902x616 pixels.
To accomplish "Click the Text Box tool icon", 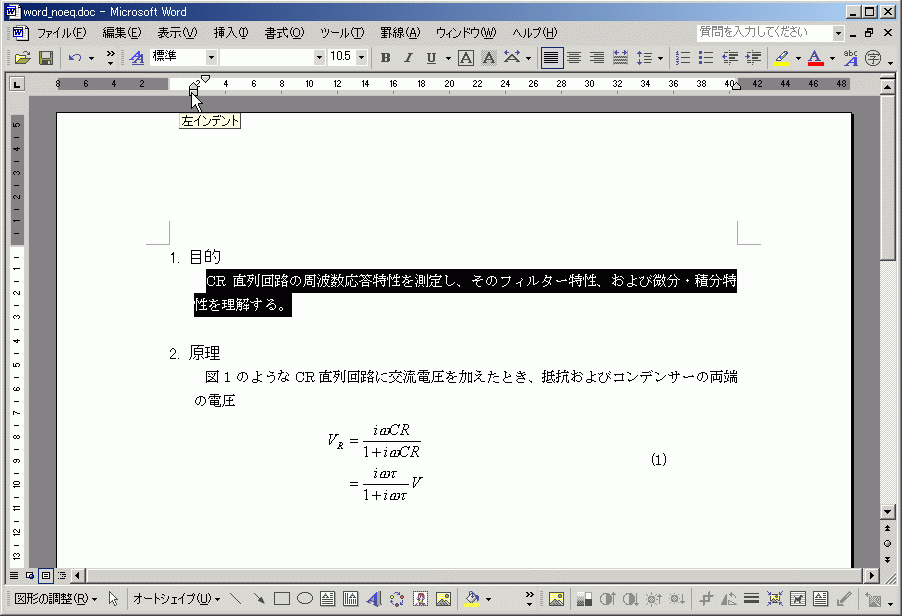I will (328, 599).
